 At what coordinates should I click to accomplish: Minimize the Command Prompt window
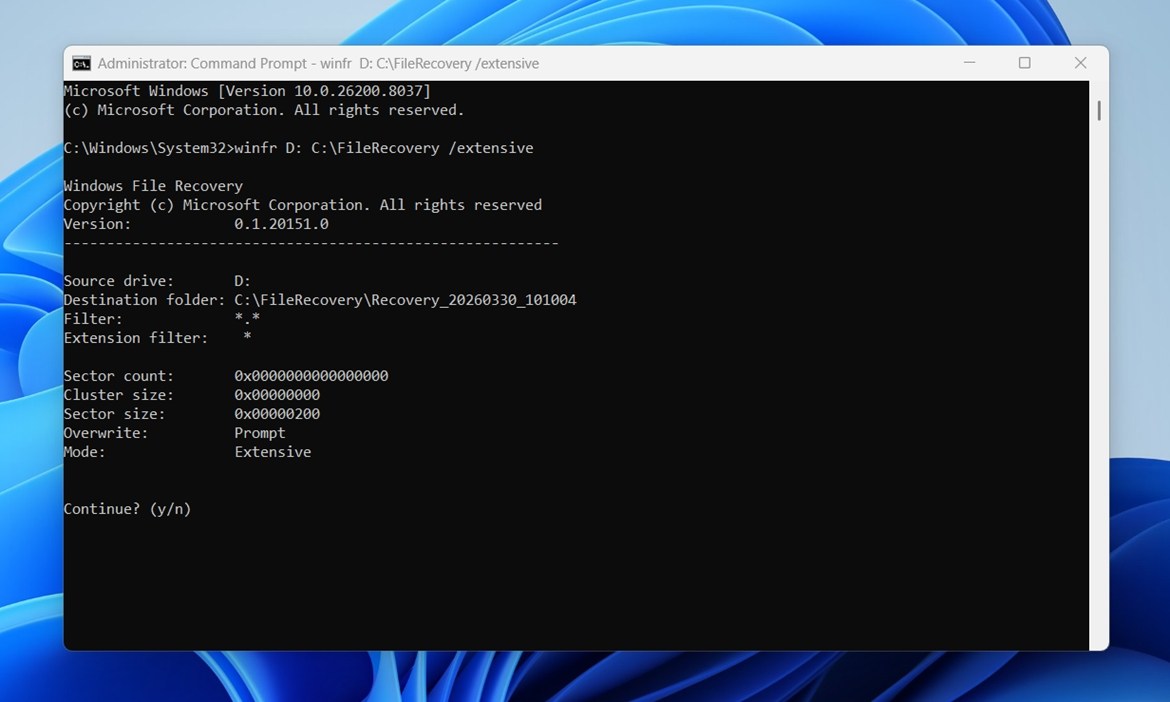pyautogui.click(x=968, y=62)
